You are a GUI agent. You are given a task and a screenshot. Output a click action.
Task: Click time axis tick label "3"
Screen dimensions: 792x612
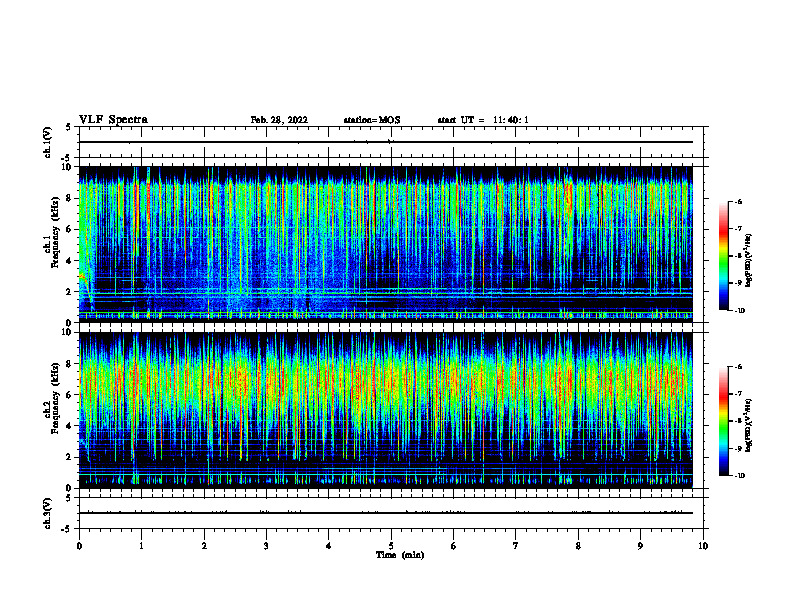266,546
